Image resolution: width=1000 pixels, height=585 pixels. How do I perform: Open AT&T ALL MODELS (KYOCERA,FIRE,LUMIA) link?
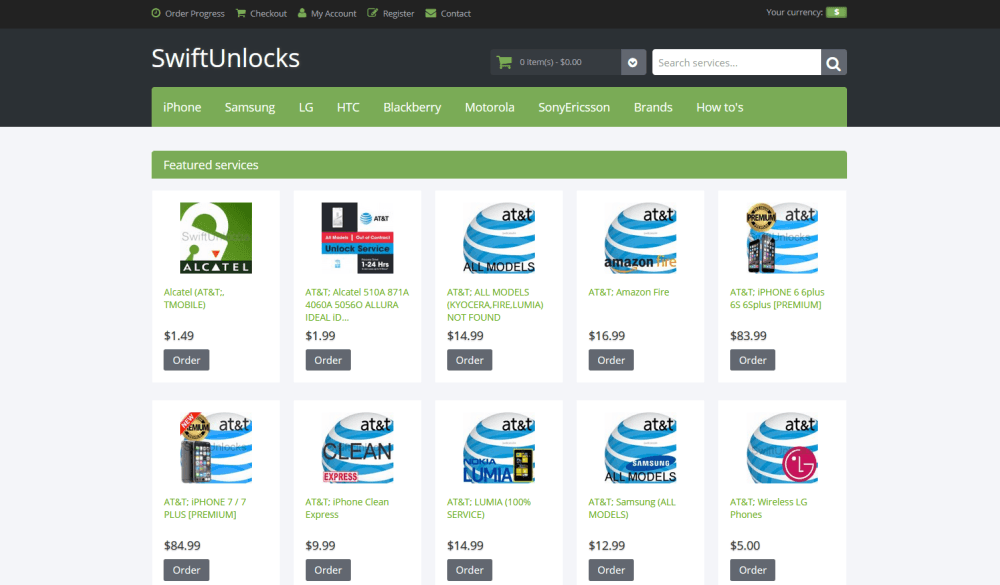click(495, 305)
